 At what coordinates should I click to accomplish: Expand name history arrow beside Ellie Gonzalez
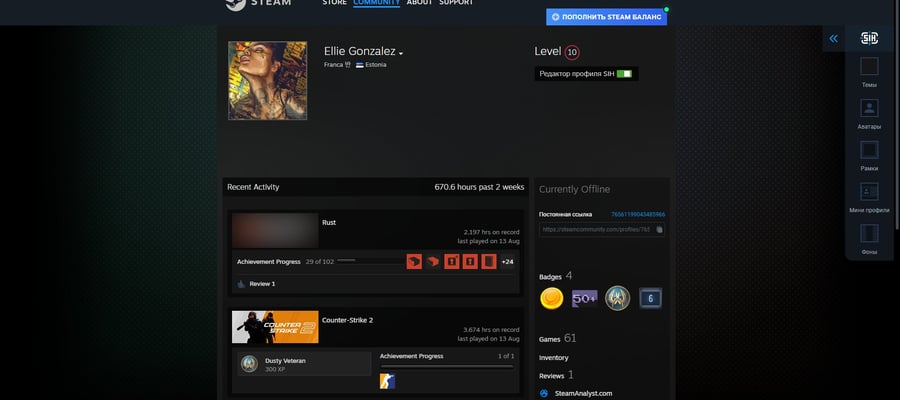(x=401, y=53)
